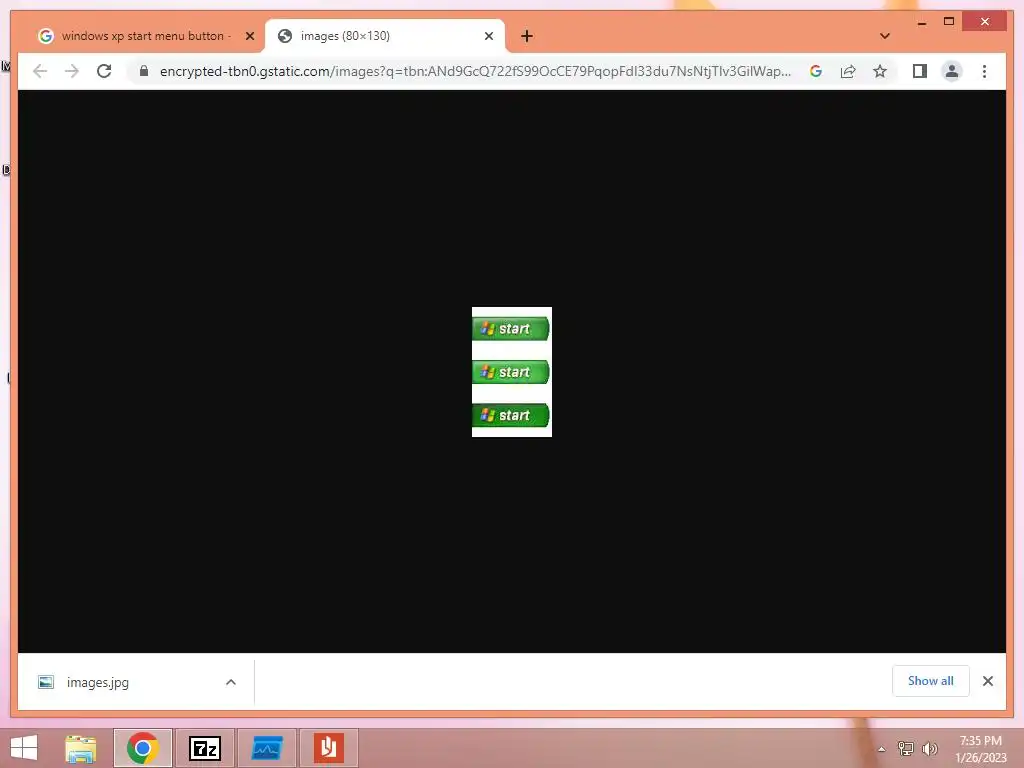This screenshot has height=768, width=1024.
Task: Open File Explorer from taskbar
Action: click(81, 748)
